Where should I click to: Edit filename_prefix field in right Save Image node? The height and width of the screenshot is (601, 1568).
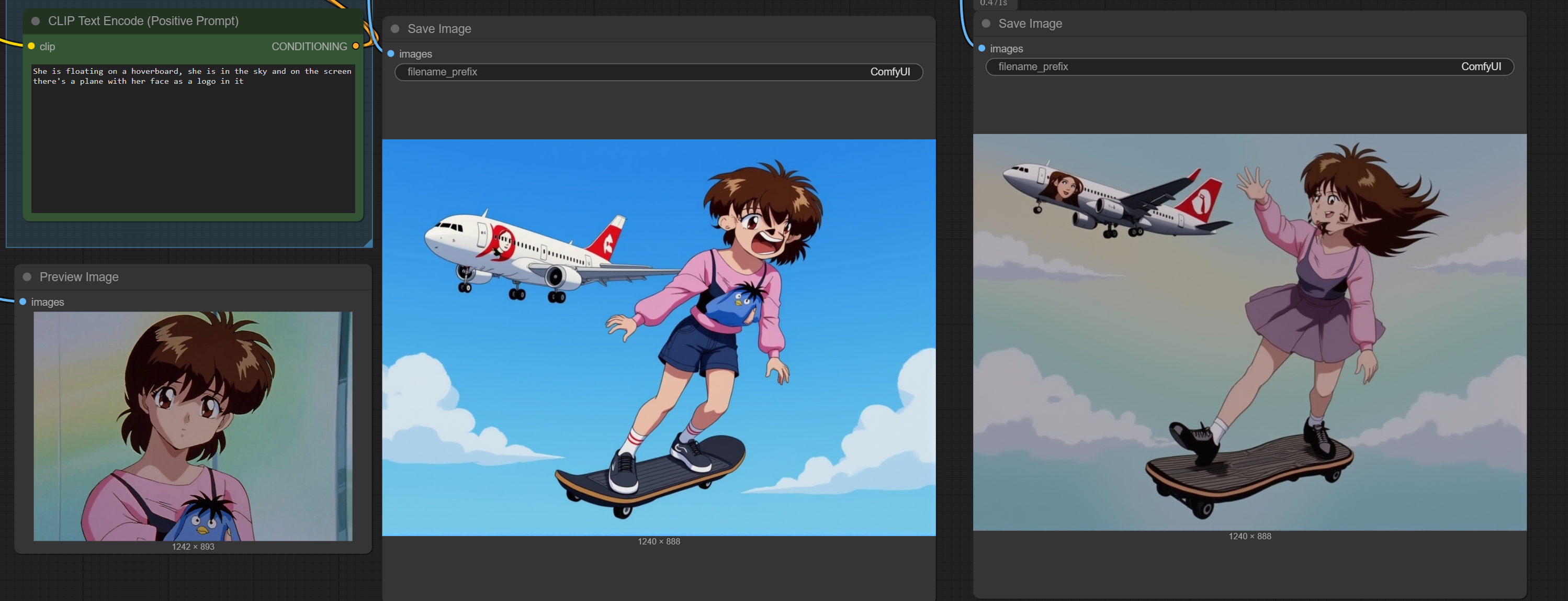pyautogui.click(x=1250, y=67)
